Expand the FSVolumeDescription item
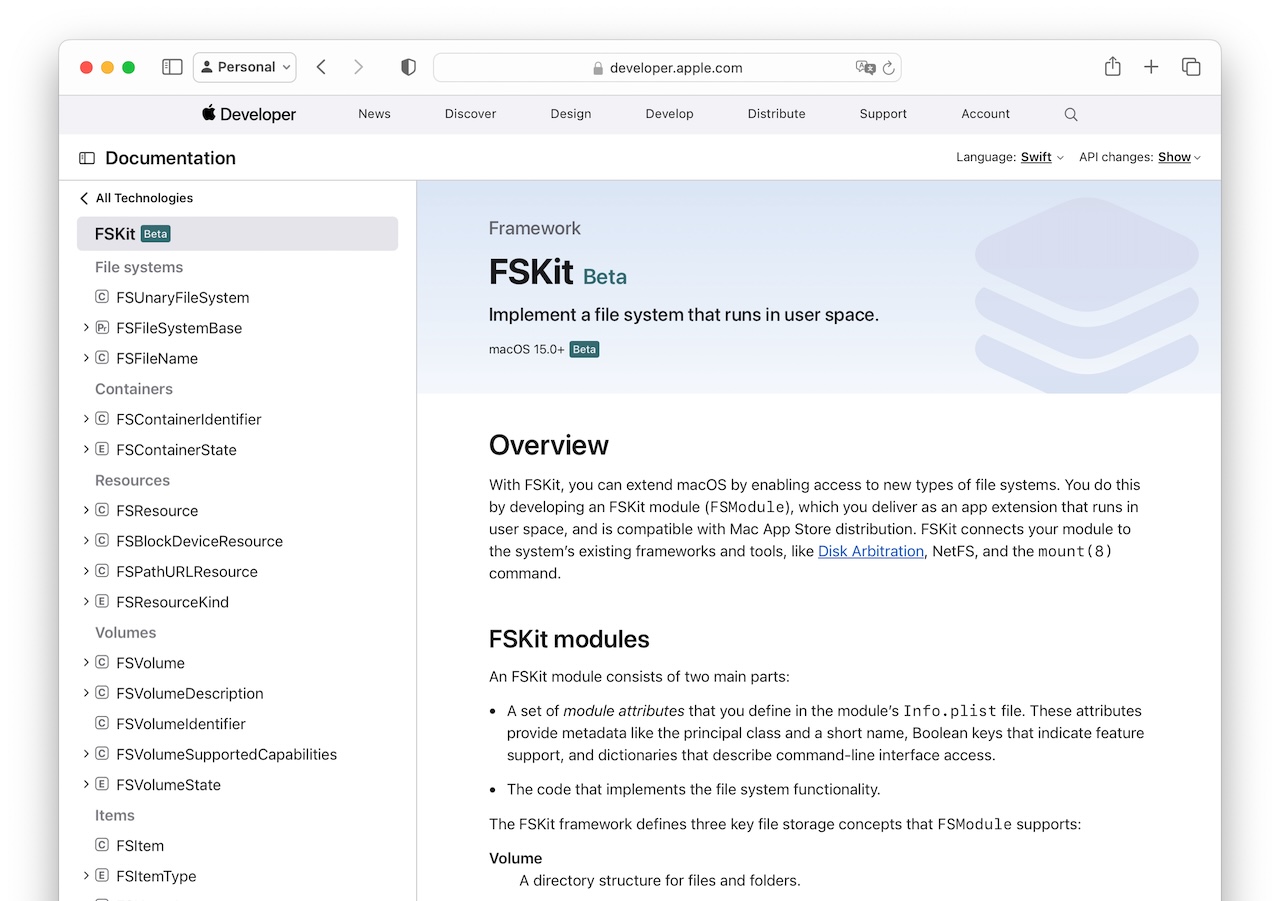1280x901 pixels. click(x=86, y=693)
